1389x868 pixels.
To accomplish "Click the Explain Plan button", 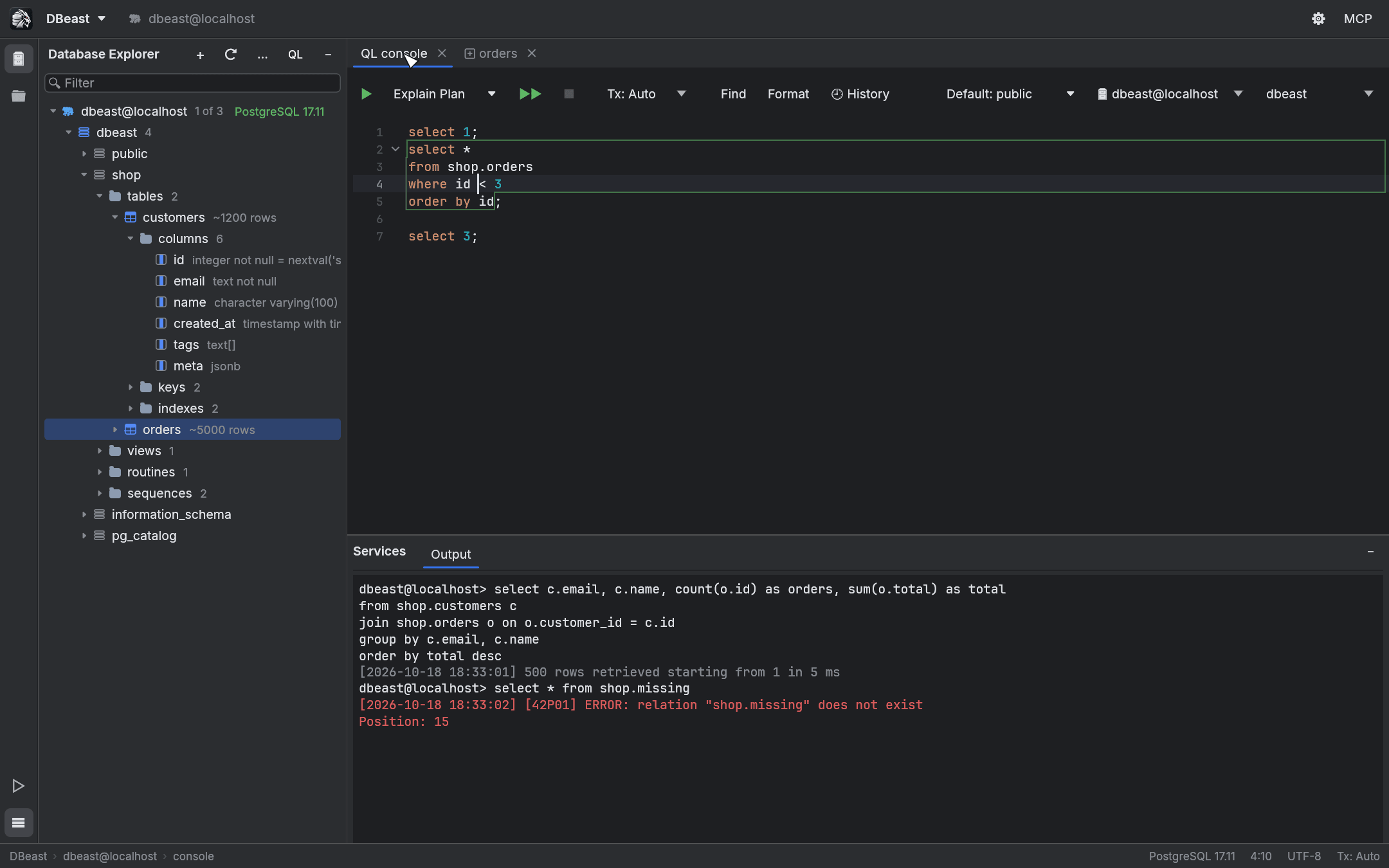I will [429, 94].
